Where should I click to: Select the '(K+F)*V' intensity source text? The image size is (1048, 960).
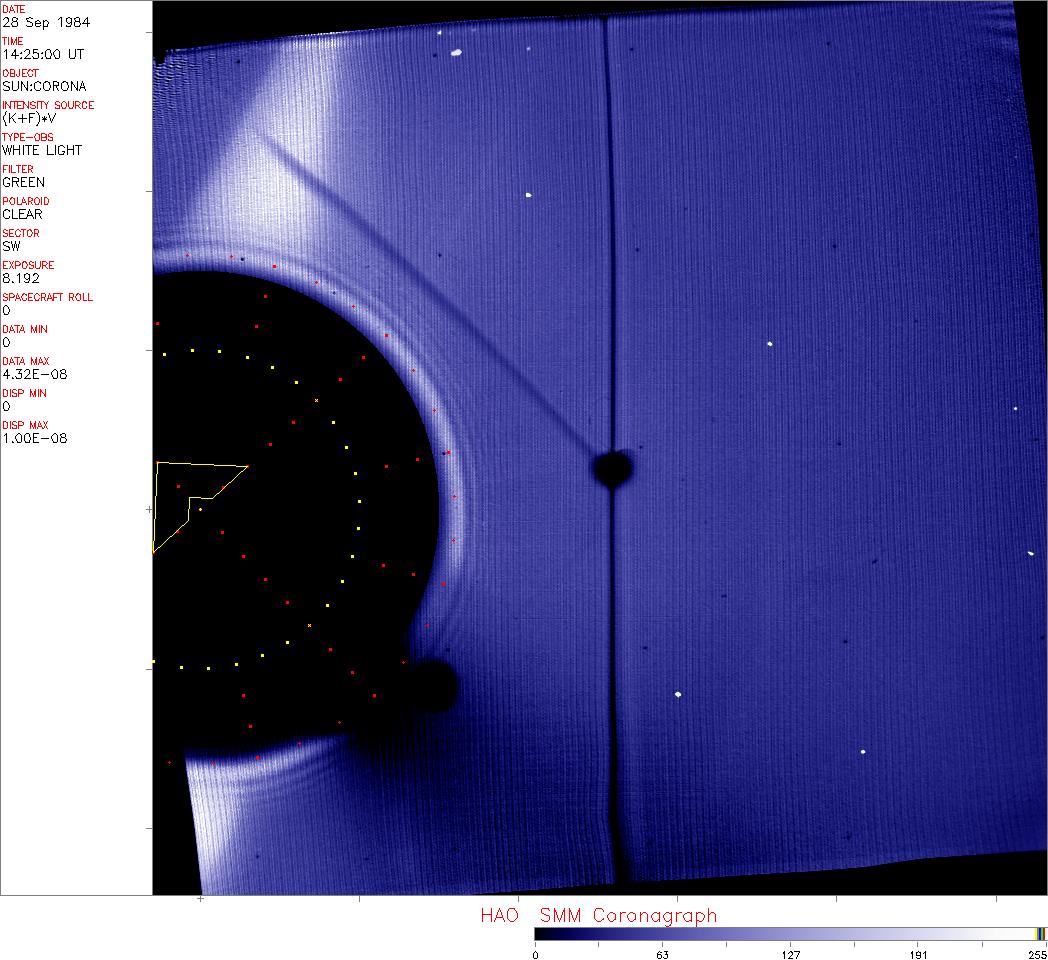point(28,118)
